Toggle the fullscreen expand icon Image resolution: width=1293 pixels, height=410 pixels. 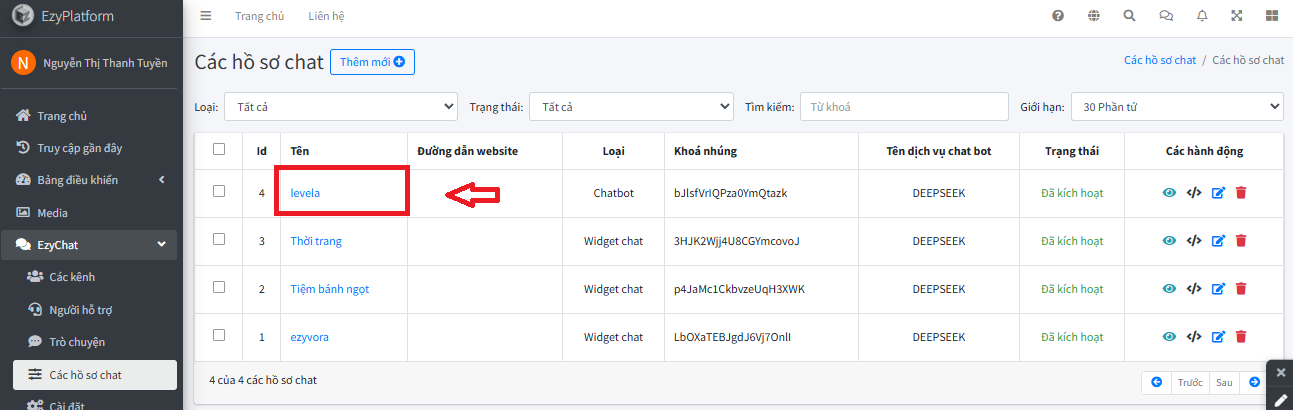(1237, 16)
